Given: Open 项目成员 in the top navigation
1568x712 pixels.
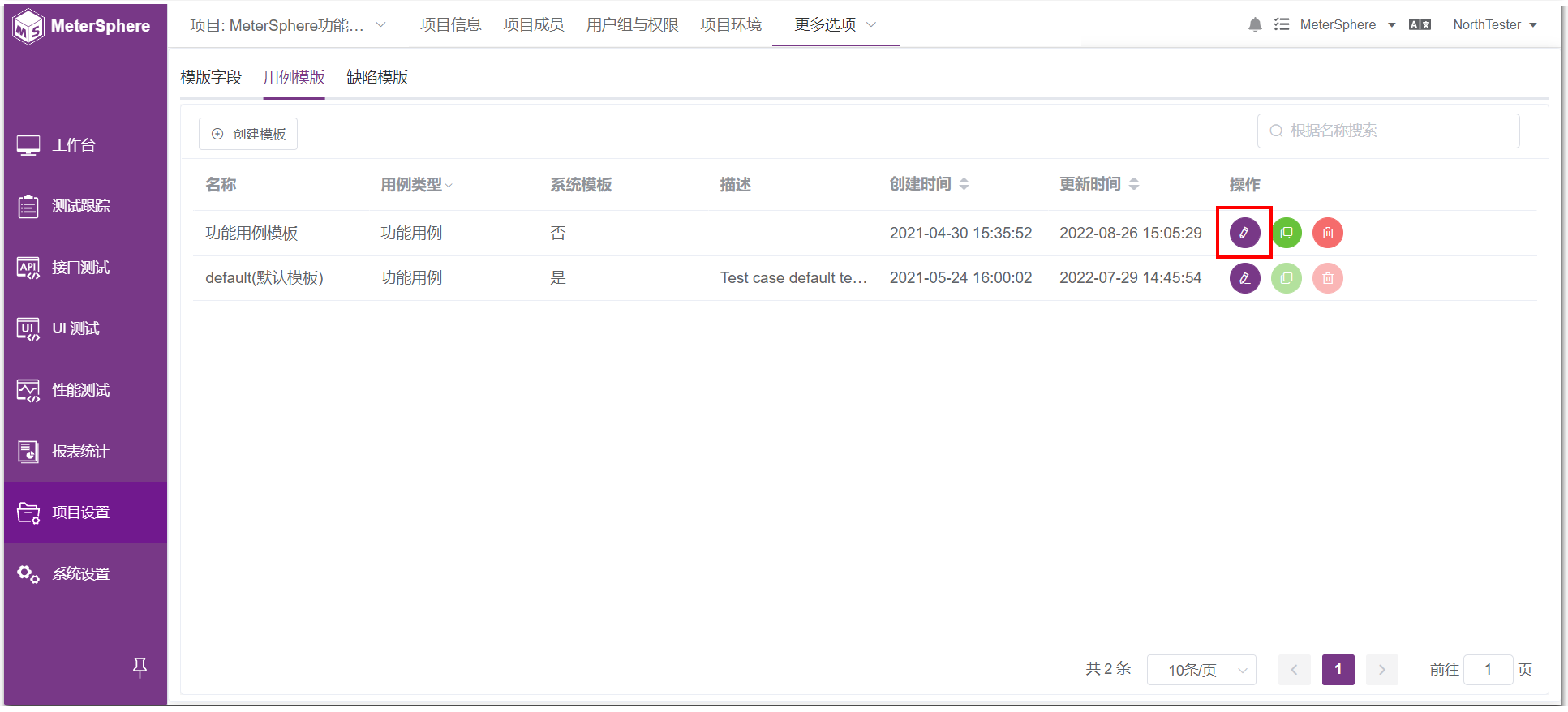Looking at the screenshot, I should coord(533,25).
